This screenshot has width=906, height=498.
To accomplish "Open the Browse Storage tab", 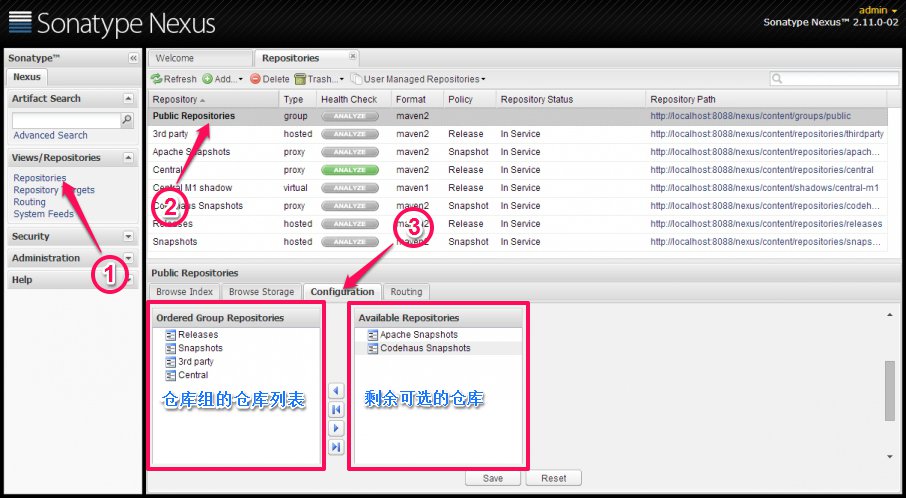I will pyautogui.click(x=262, y=292).
